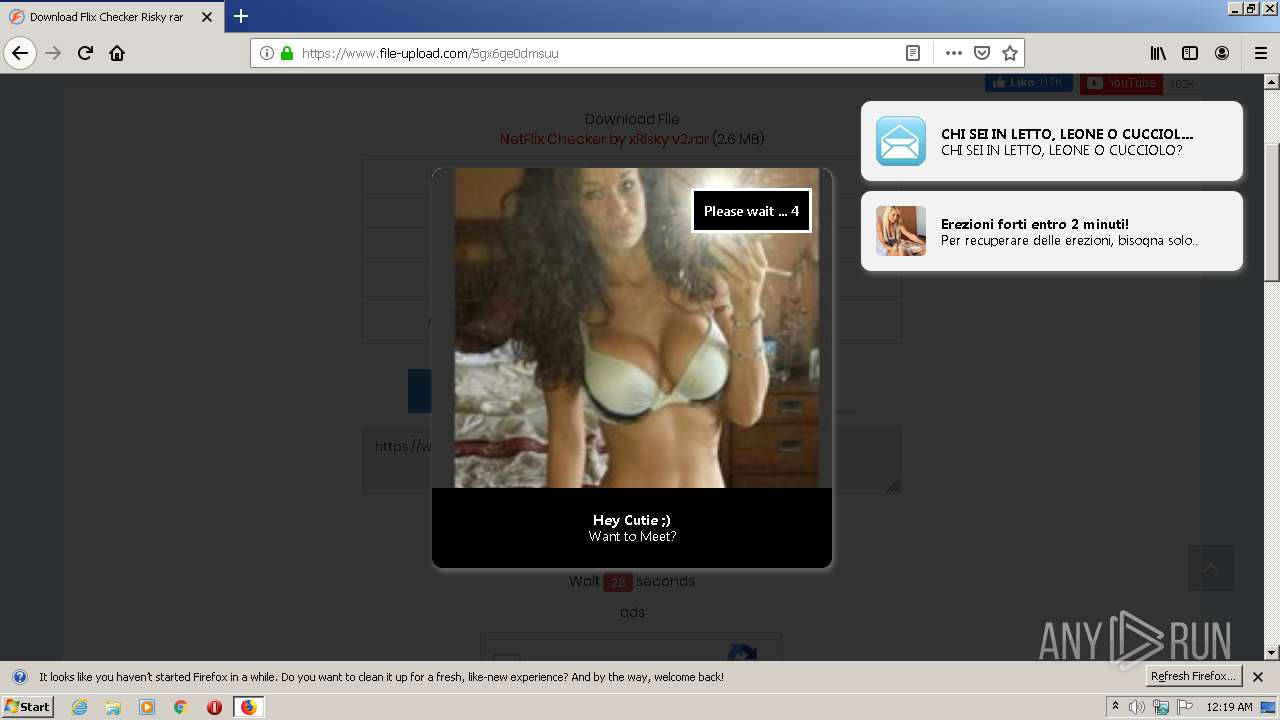
Task: Select Firefox taskbar button
Action: pyautogui.click(x=248, y=707)
